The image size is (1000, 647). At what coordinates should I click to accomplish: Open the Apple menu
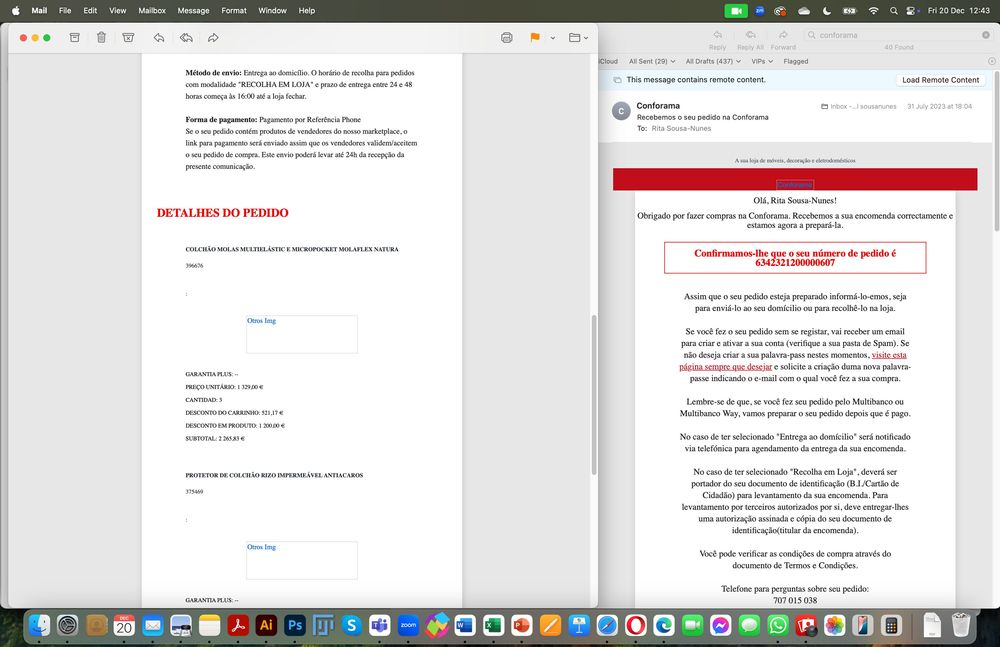pyautogui.click(x=16, y=10)
